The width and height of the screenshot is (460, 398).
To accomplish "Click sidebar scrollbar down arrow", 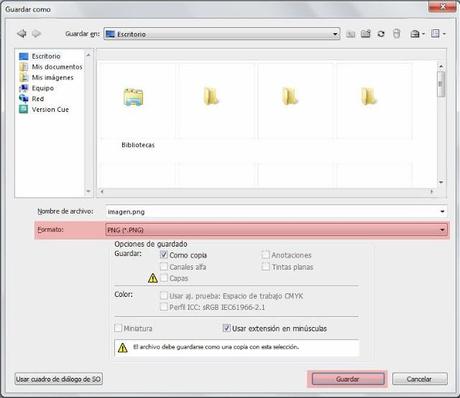I will 88,191.
